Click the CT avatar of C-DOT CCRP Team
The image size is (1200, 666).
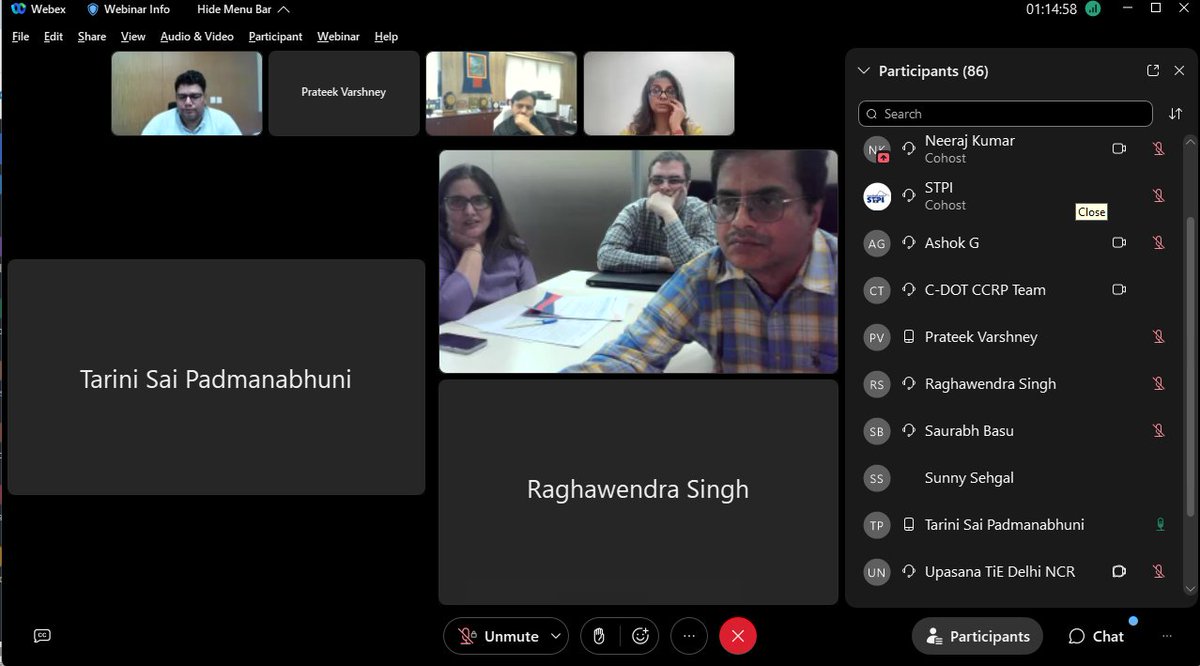pyautogui.click(x=877, y=290)
